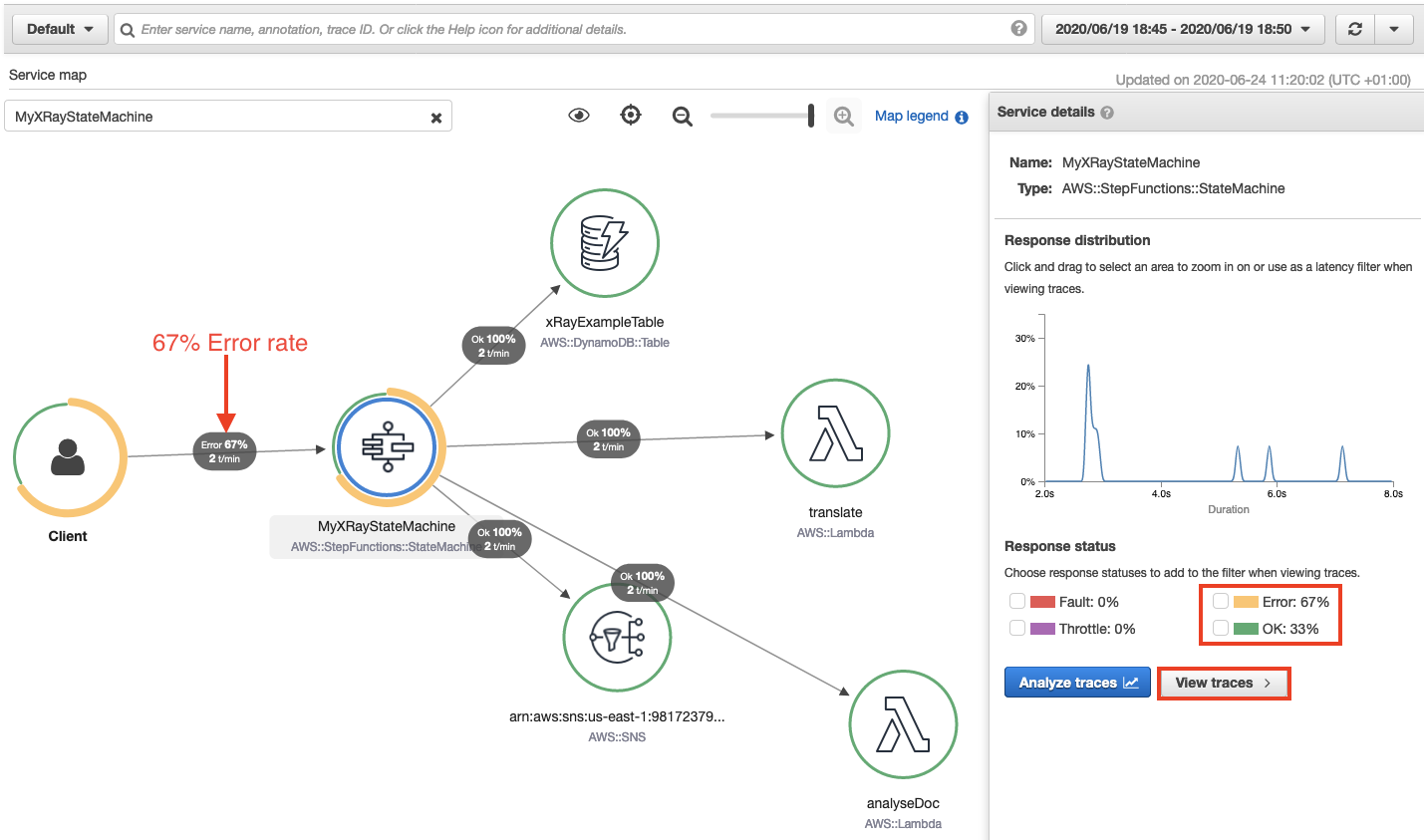Toggle map visibility eye icon

tap(579, 116)
